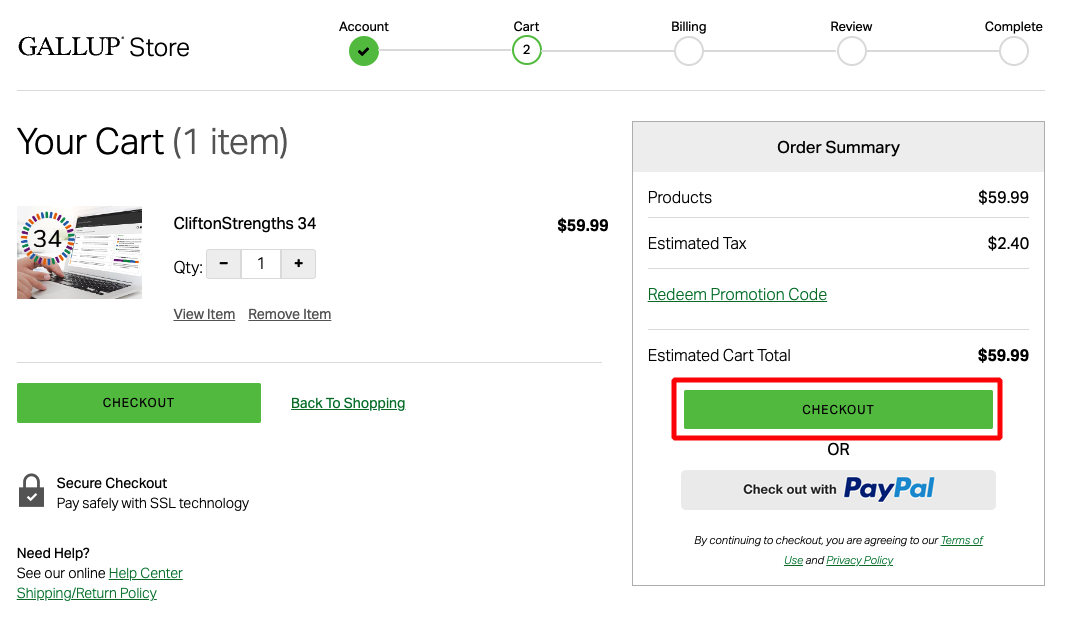
Task: Click the Billing step label
Action: tap(689, 26)
